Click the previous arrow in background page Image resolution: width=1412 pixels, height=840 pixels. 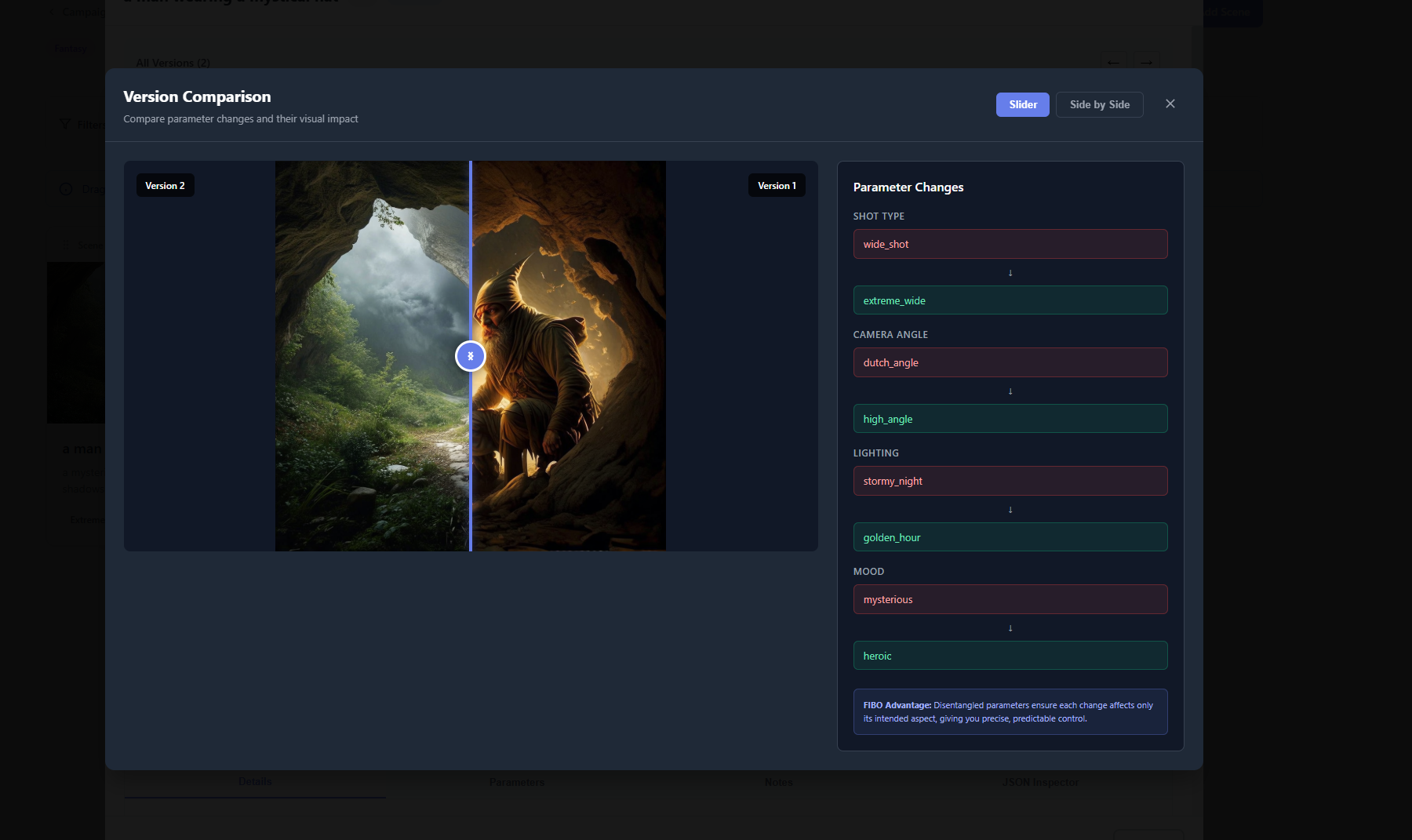(1113, 62)
